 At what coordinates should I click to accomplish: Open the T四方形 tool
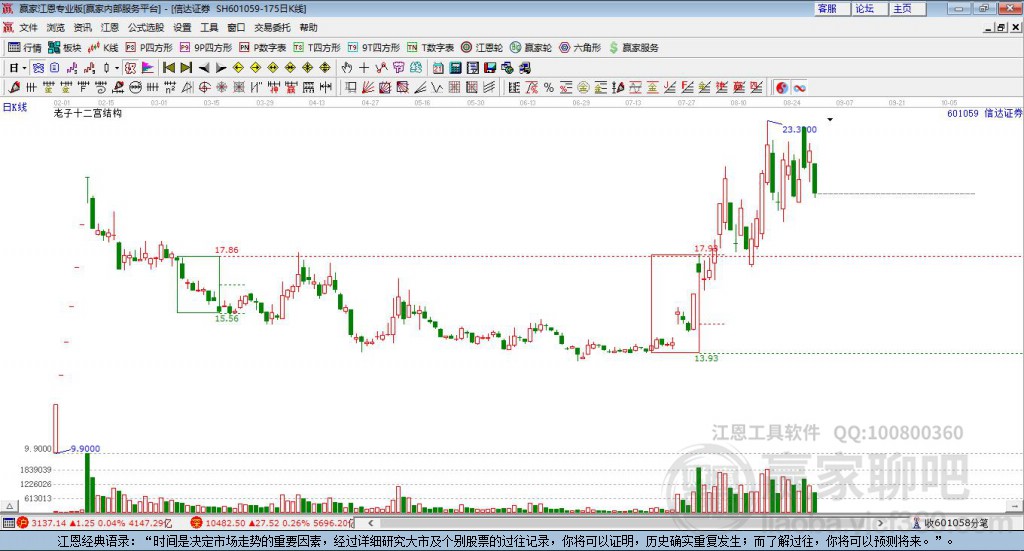317,48
